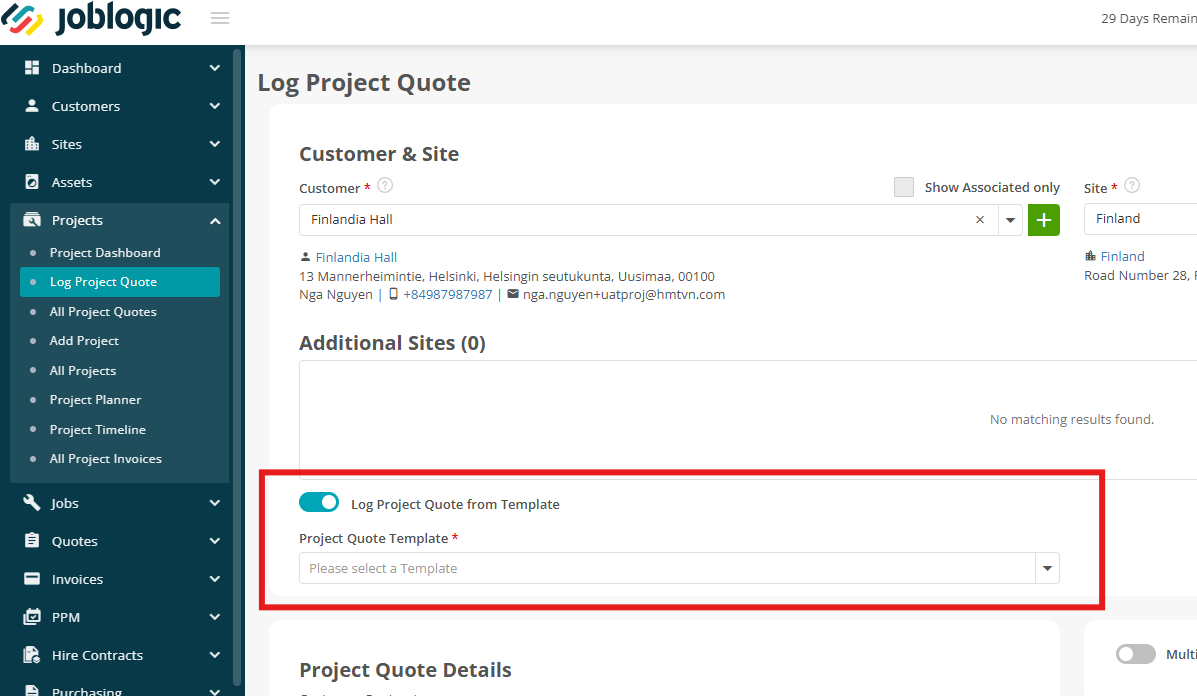The height and width of the screenshot is (696, 1197).
Task: Click the Hire Contracts document icon
Action: 32,655
